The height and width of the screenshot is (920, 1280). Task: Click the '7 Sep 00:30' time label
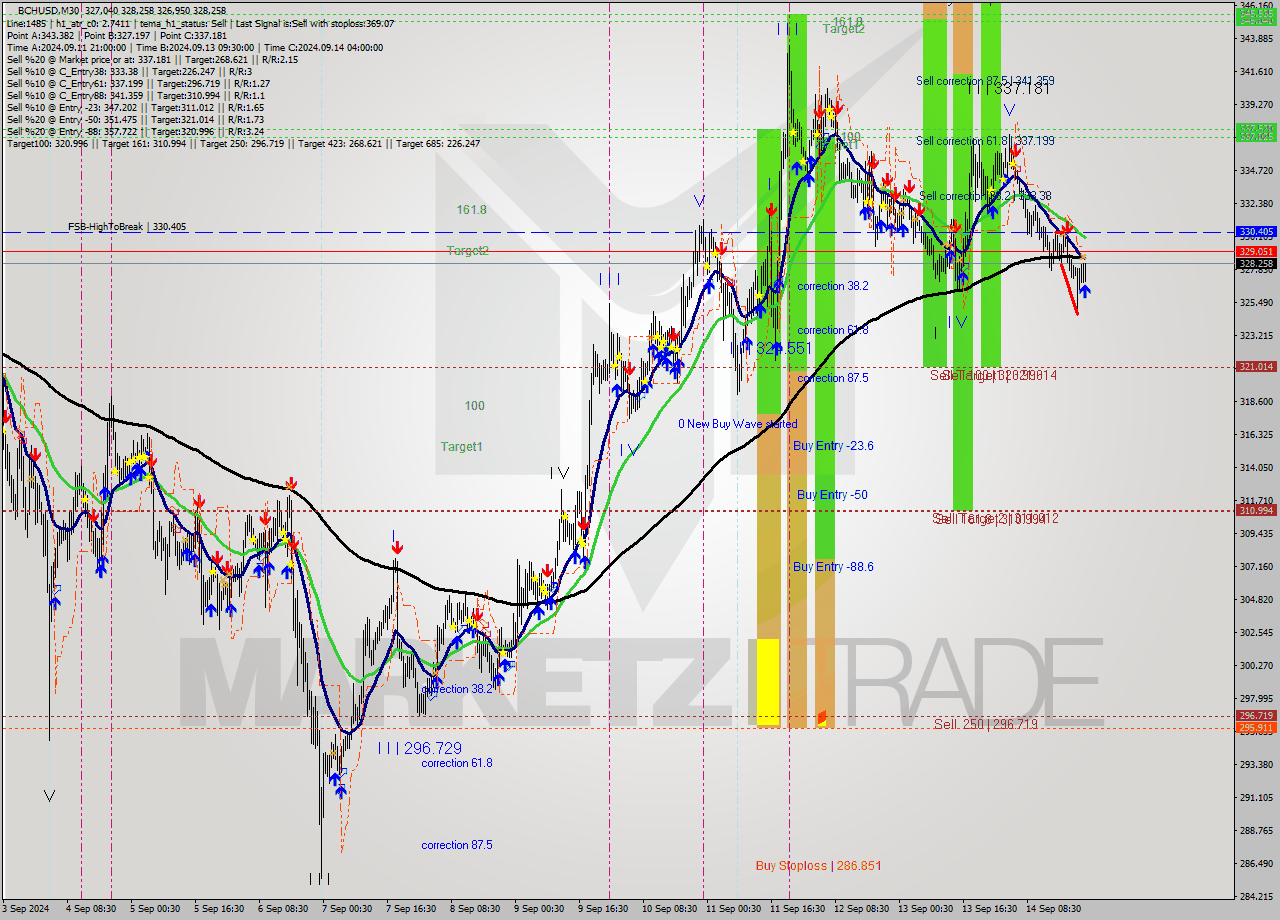point(347,909)
